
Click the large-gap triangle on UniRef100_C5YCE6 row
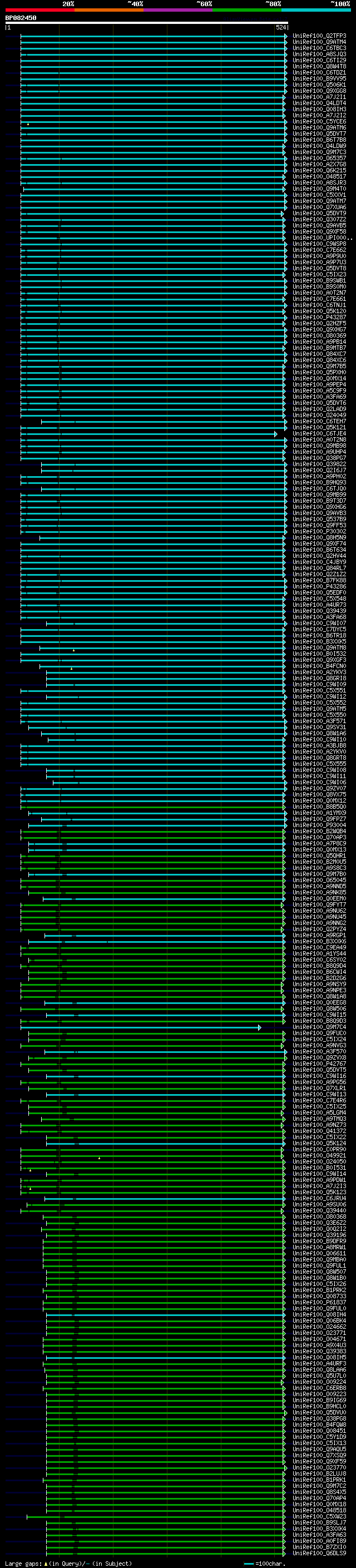(28, 123)
